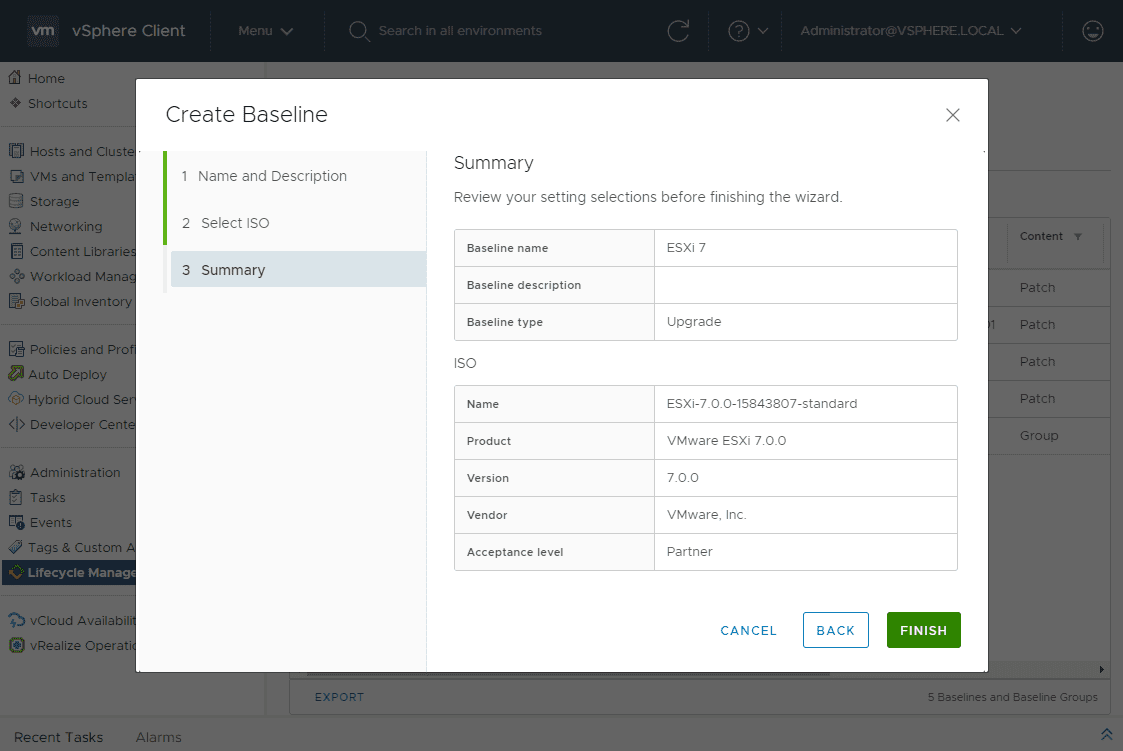Click Finish to create the baseline

click(x=922, y=630)
